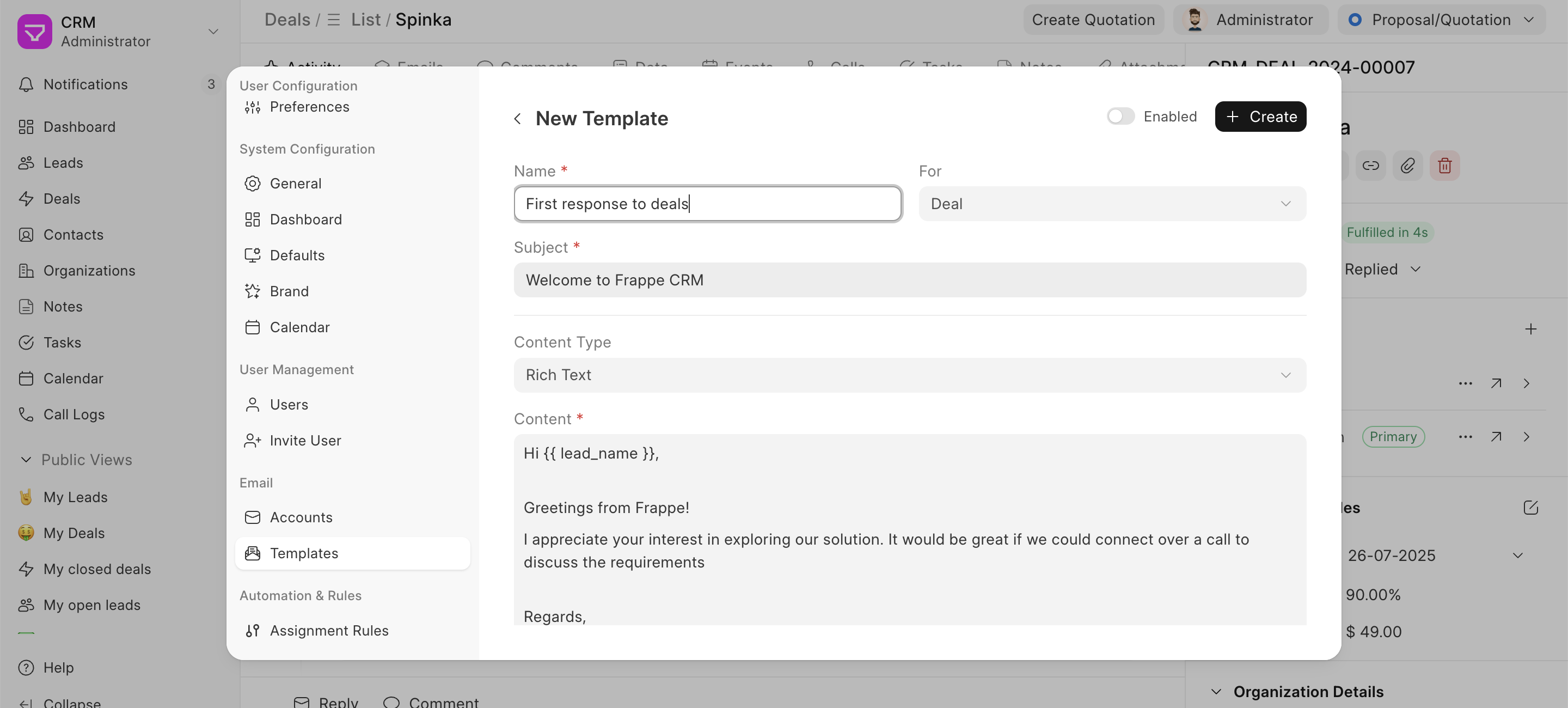Select Templates in settings sidebar
1568x708 pixels.
point(352,553)
